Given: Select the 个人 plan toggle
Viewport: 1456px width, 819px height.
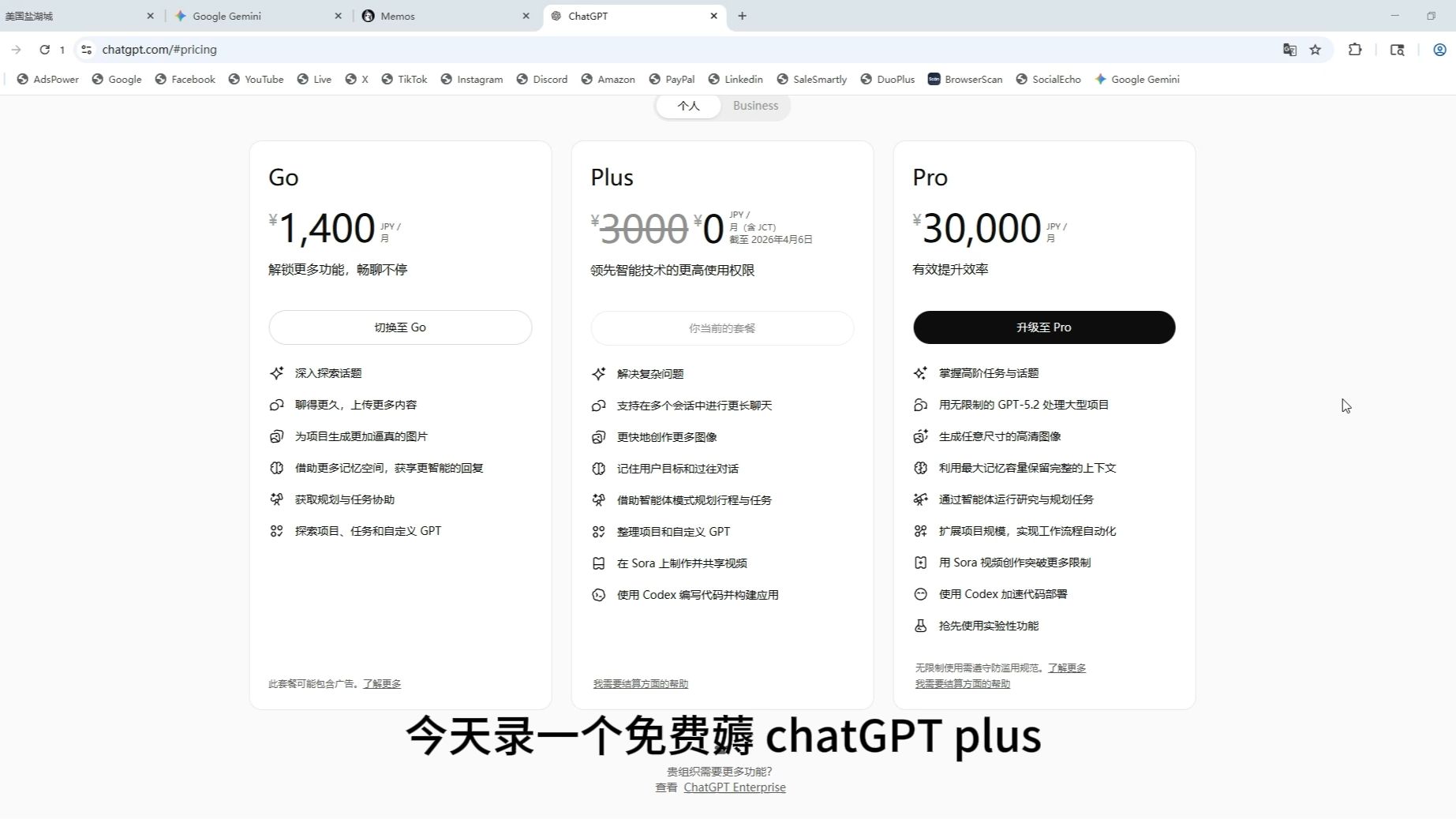Looking at the screenshot, I should pos(688,106).
